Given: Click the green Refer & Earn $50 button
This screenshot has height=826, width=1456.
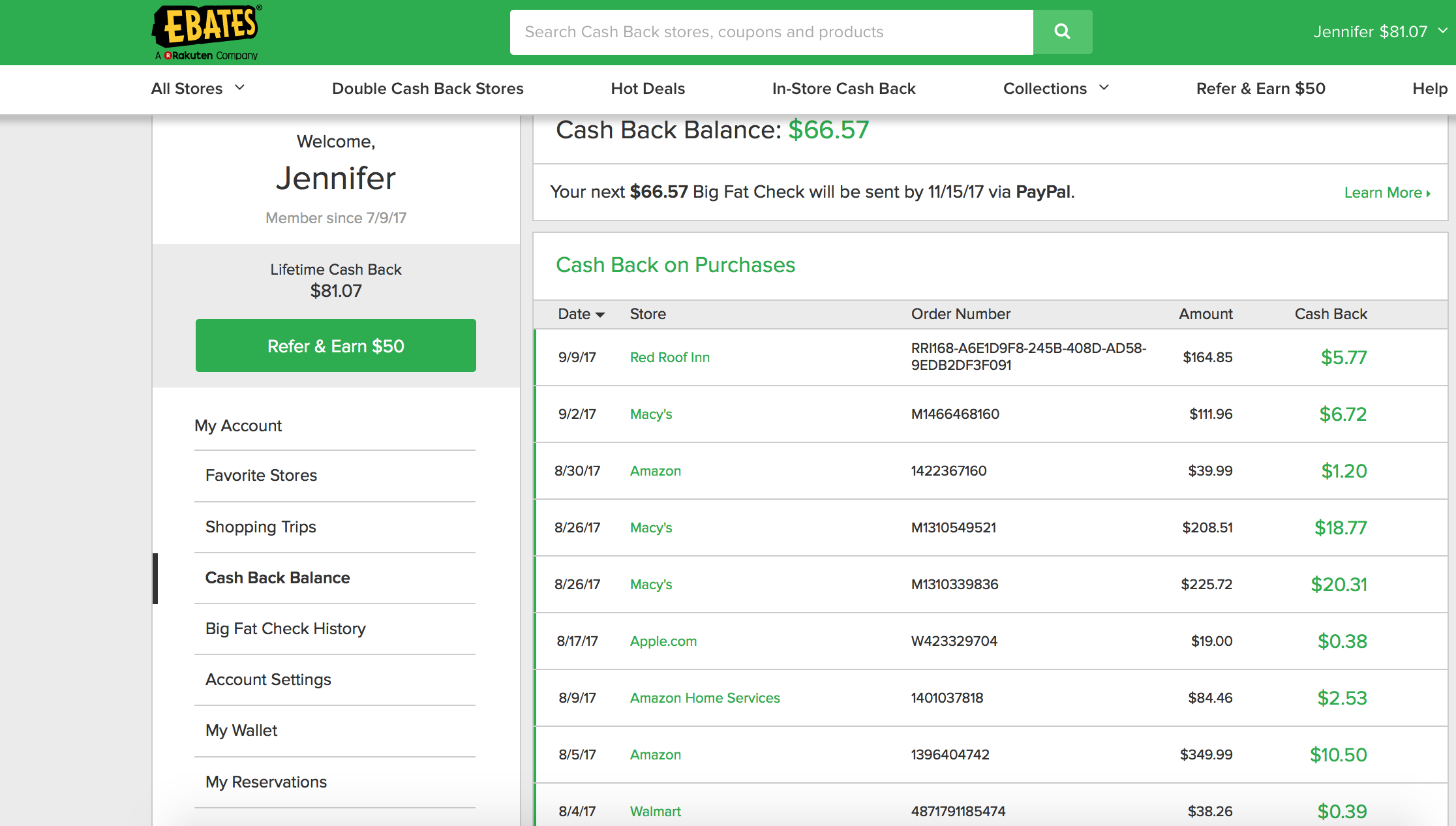Looking at the screenshot, I should pos(335,346).
